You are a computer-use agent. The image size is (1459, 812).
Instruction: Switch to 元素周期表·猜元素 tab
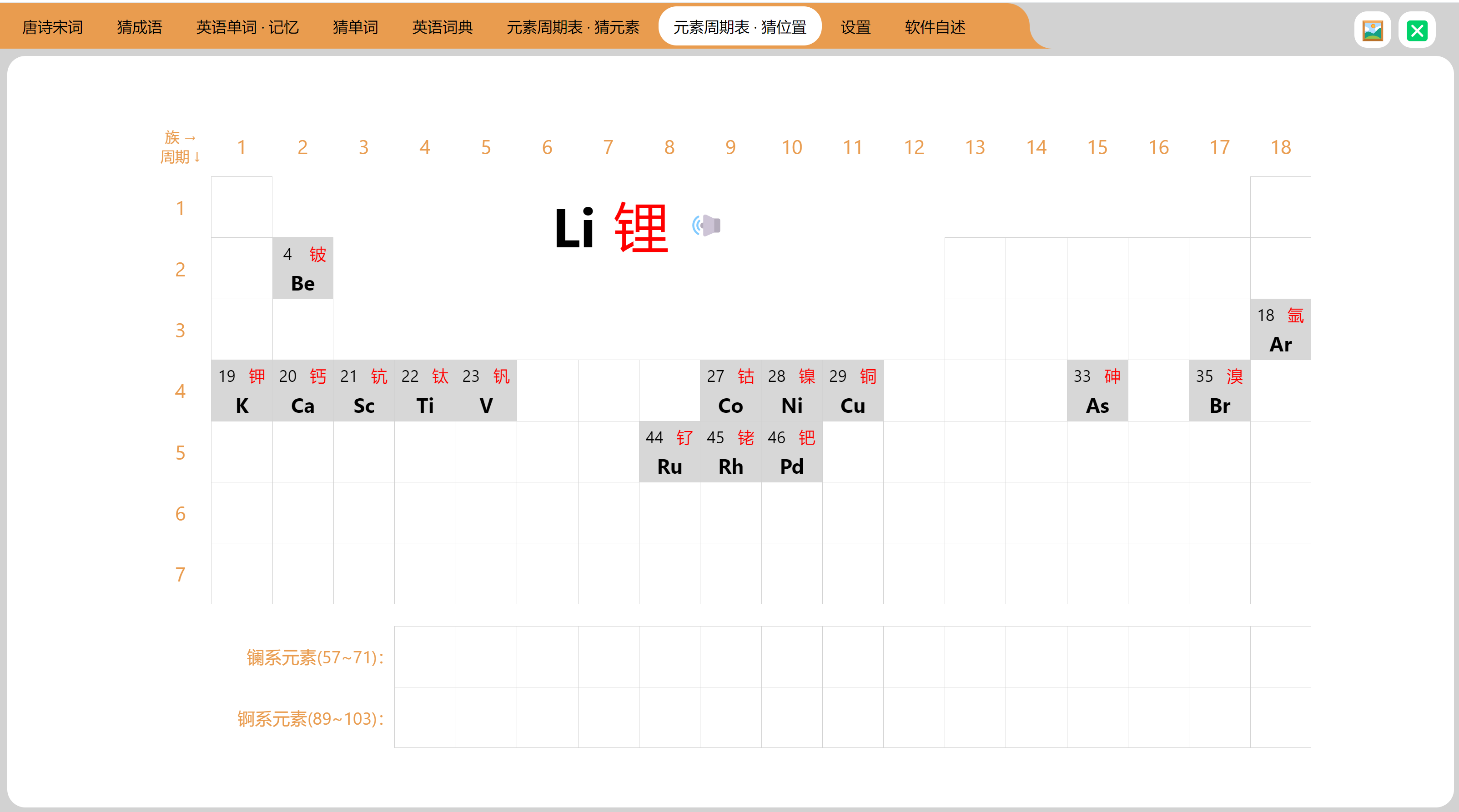pyautogui.click(x=573, y=27)
